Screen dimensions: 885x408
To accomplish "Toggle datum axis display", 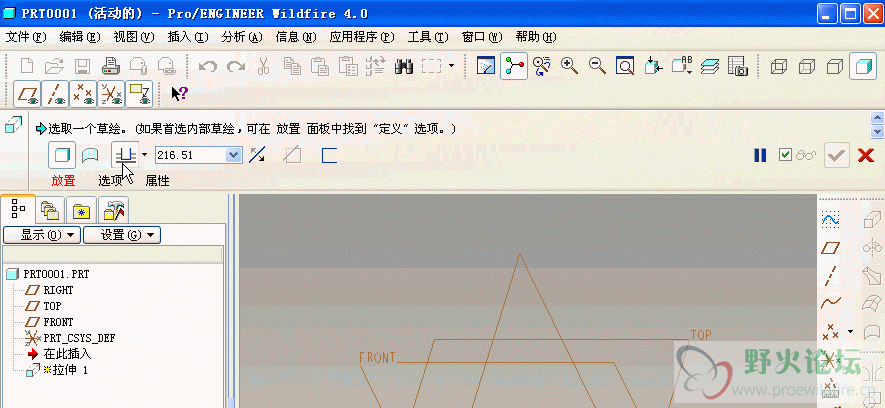I will (x=55, y=94).
